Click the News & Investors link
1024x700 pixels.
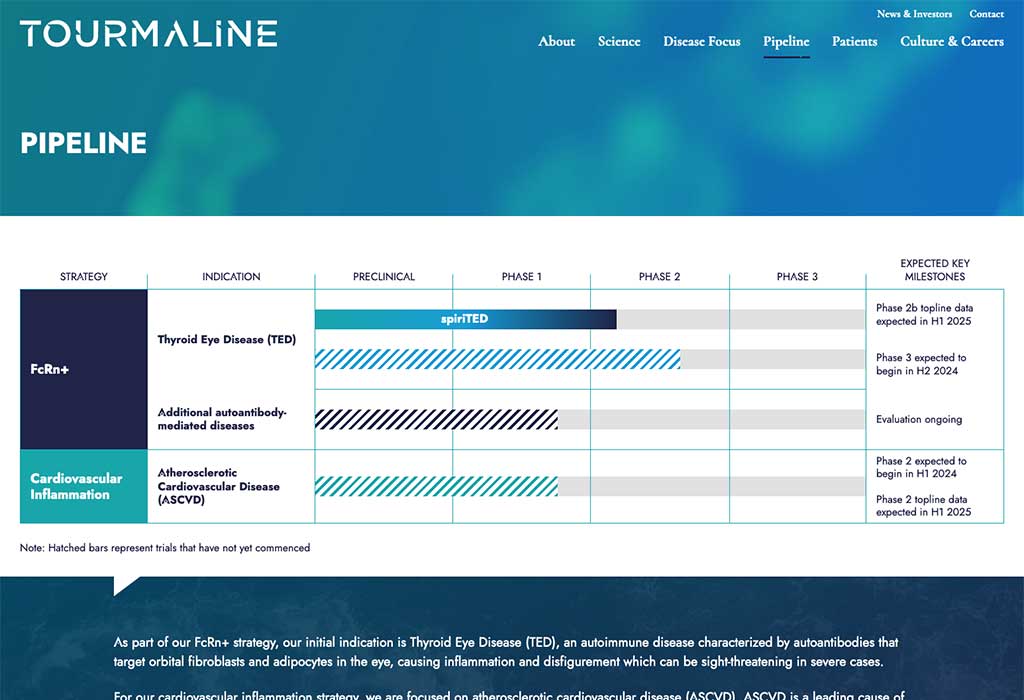point(914,14)
